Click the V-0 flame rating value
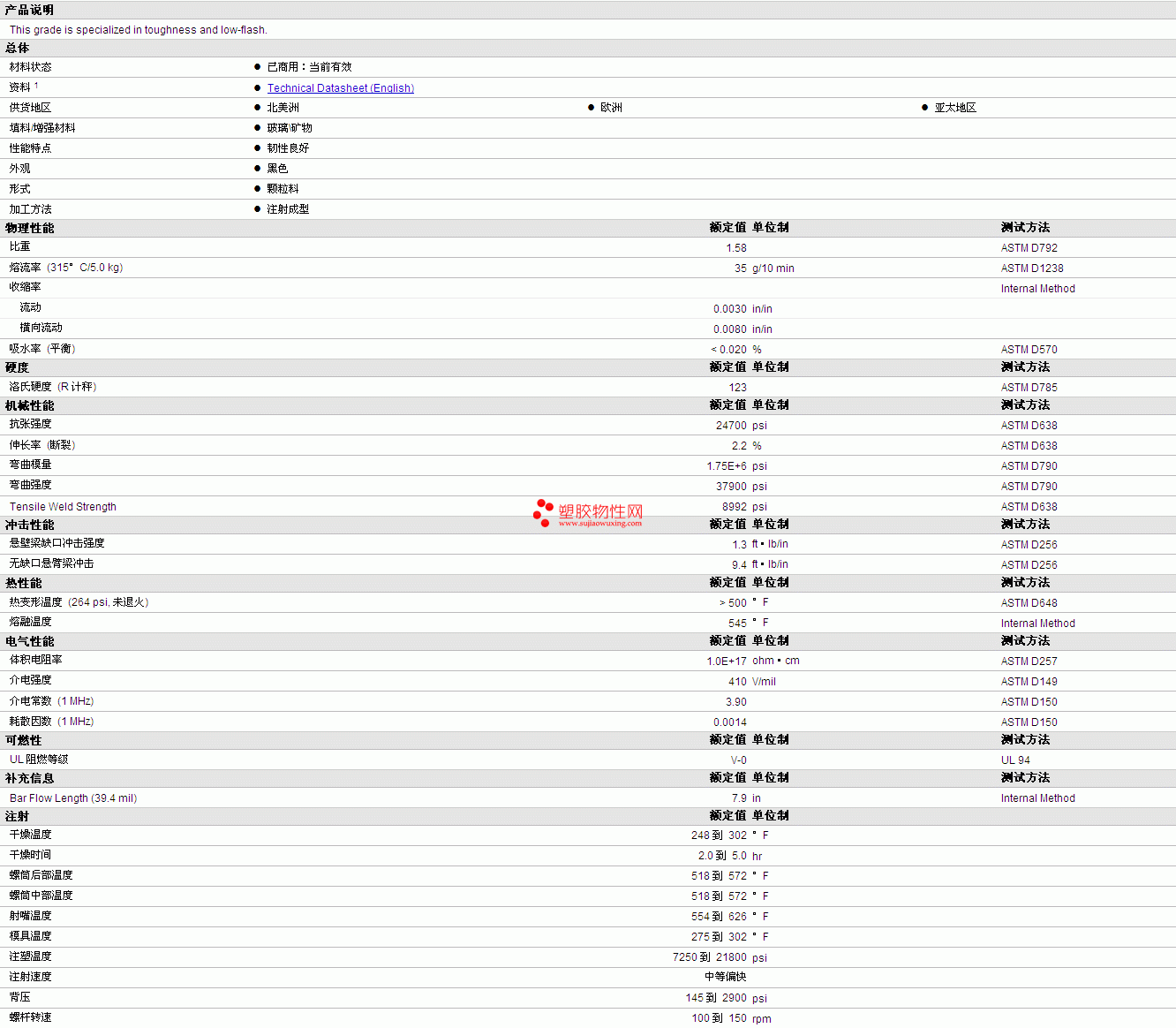The width and height of the screenshot is (1176, 1028). click(738, 760)
